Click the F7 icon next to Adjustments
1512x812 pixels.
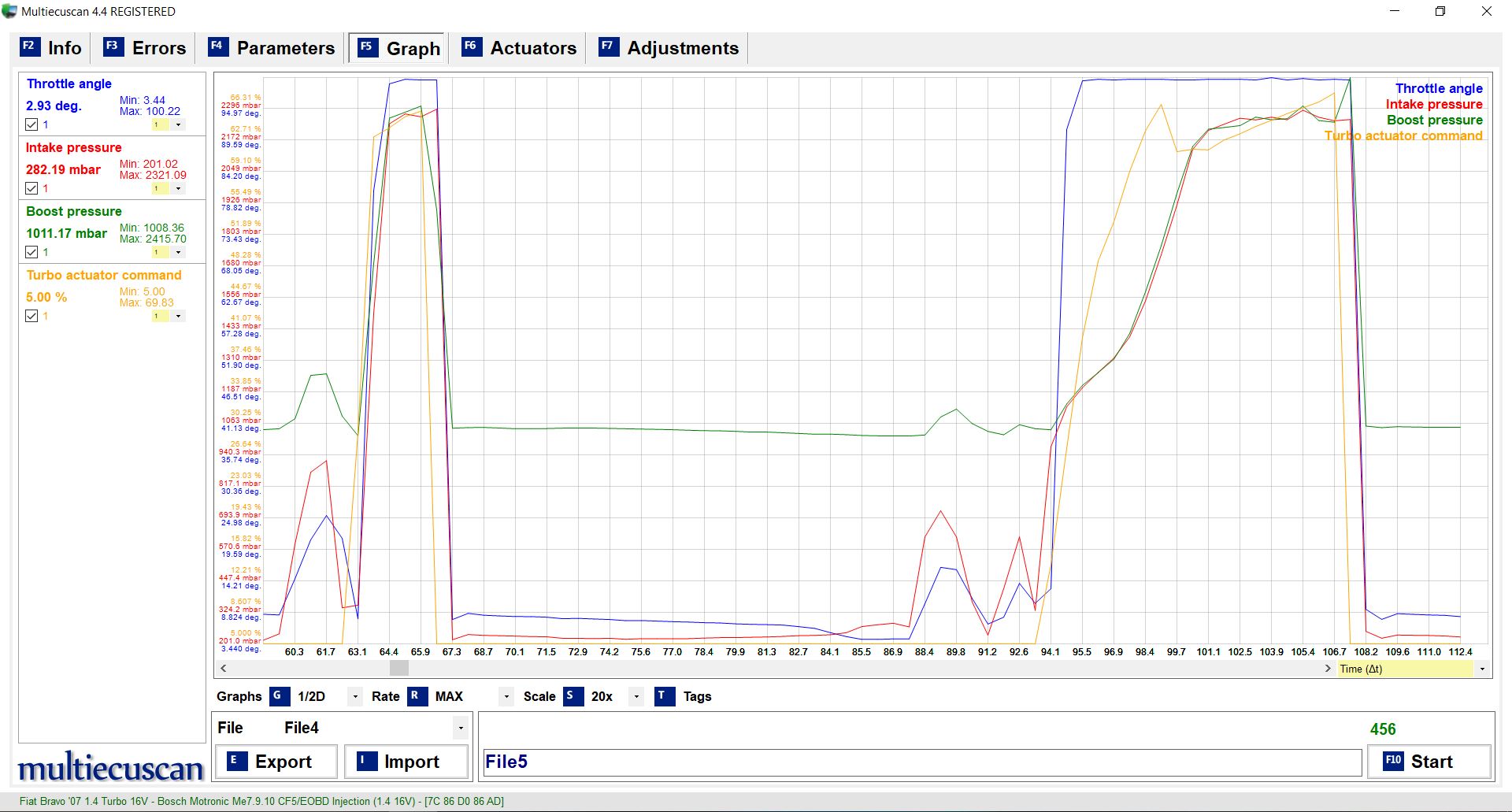point(608,46)
